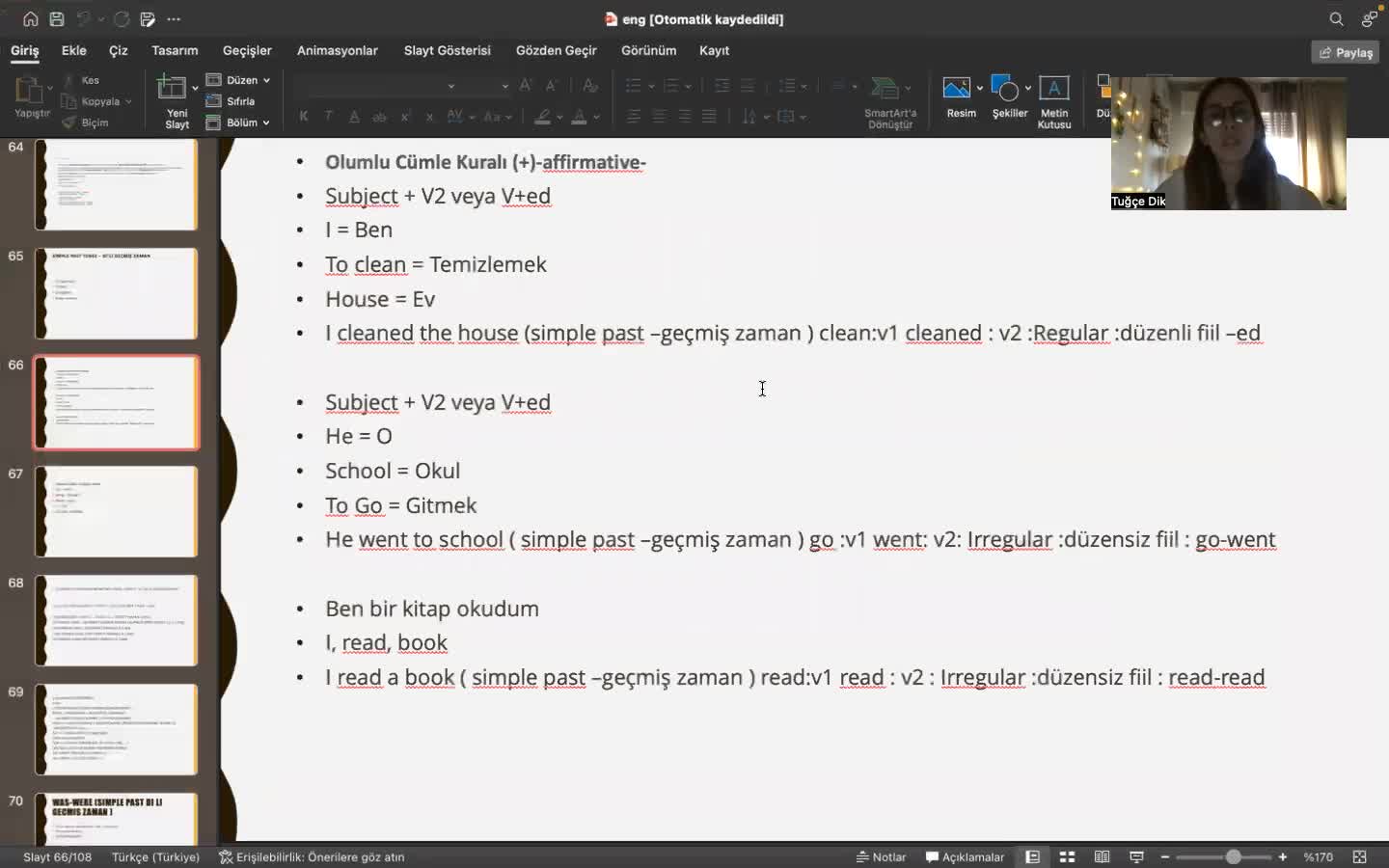Click text highlight color button
Viewport: 1389px width, 868px height.
[543, 117]
